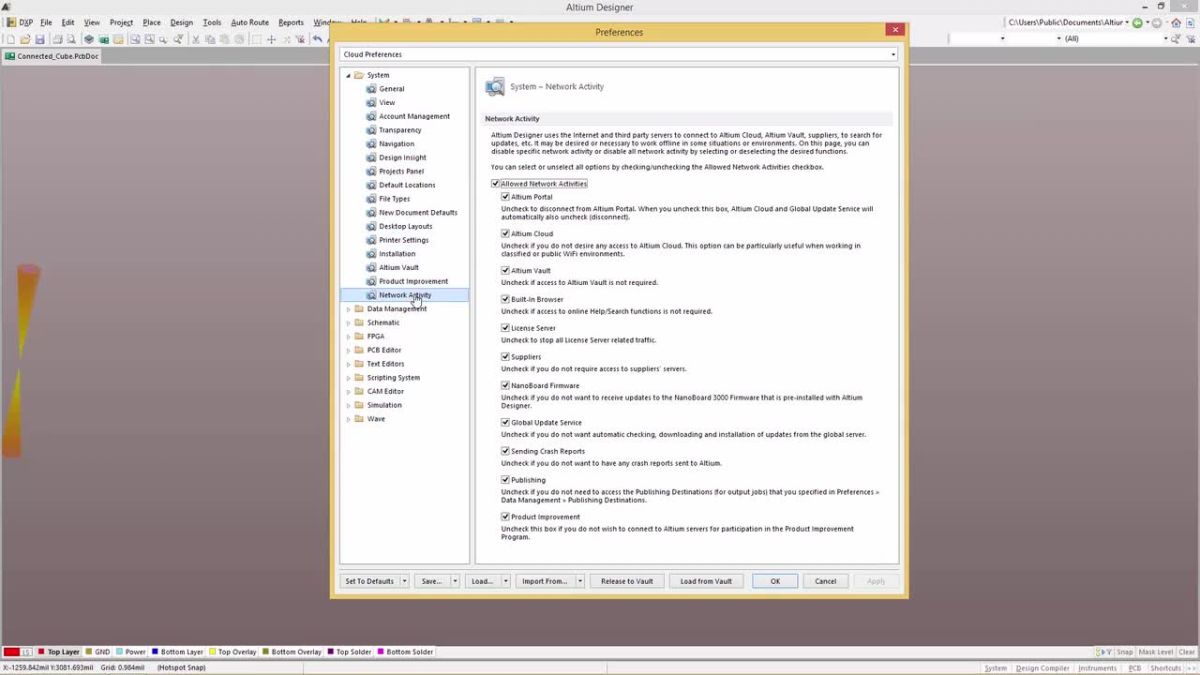The height and width of the screenshot is (675, 1200).
Task: Disable the Altium Cloud network activity
Action: click(505, 233)
